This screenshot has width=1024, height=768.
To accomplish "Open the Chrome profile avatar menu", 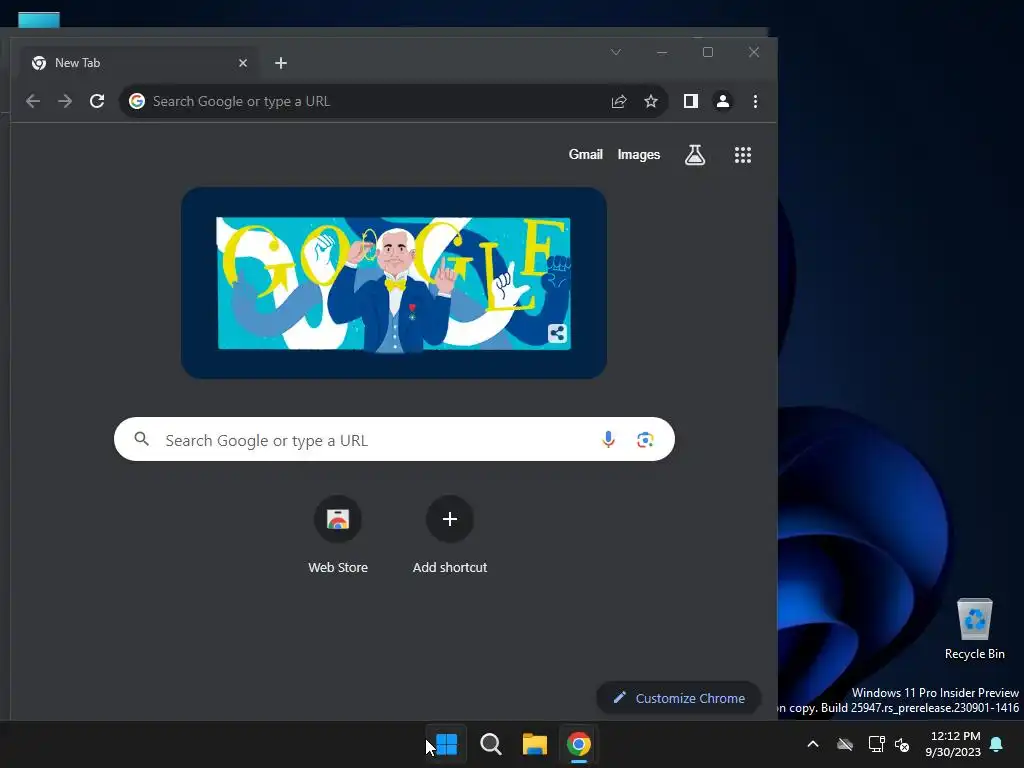I will pos(722,101).
